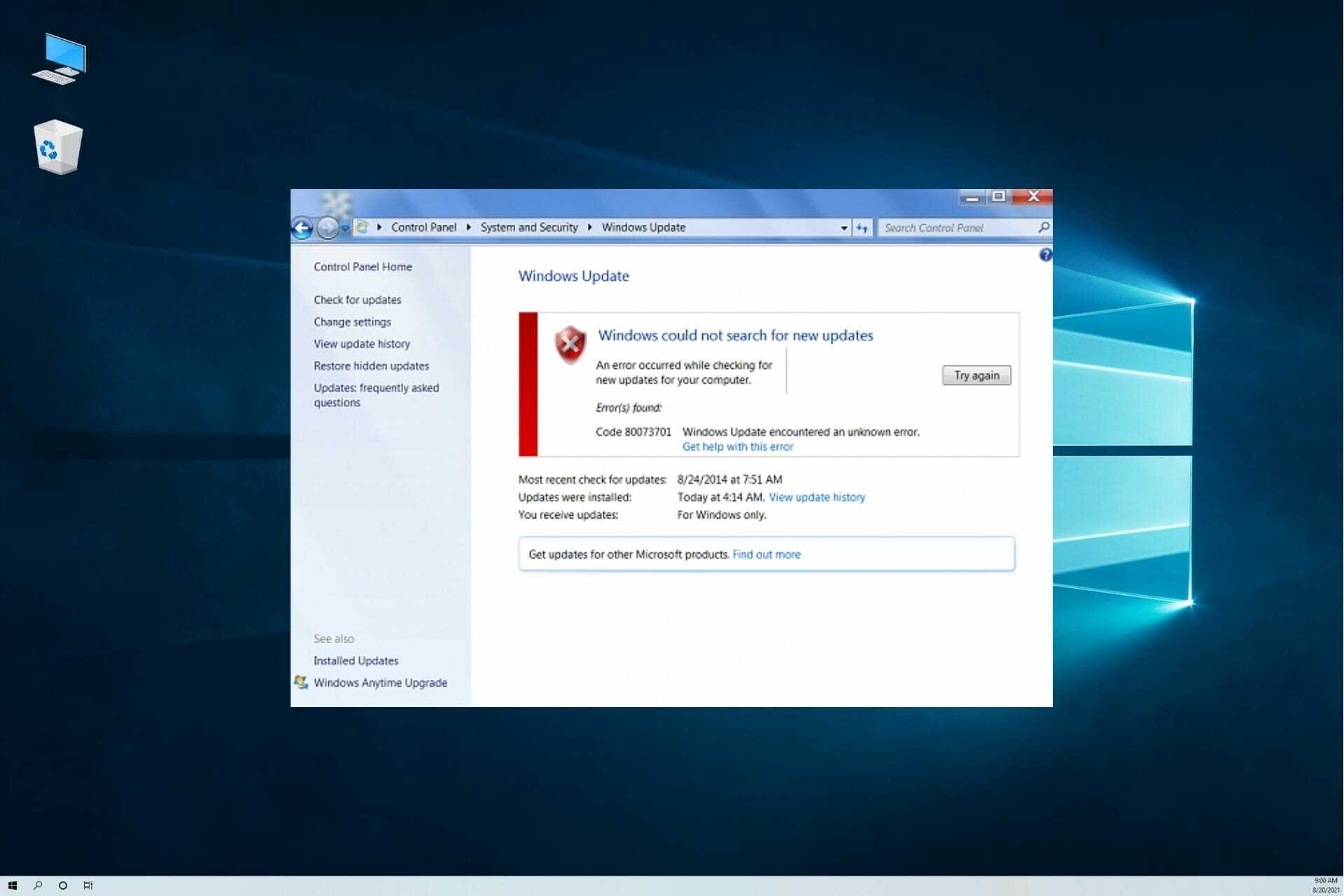This screenshot has width=1344, height=896.
Task: Open the Windows Start button
Action: click(13, 885)
